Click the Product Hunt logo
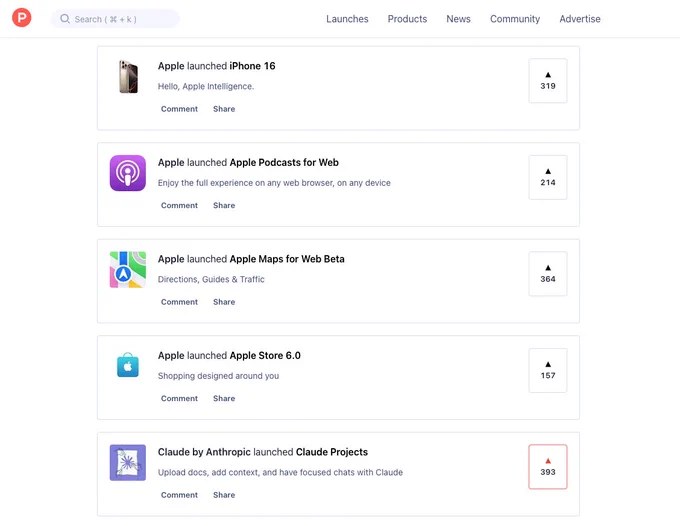 pyautogui.click(x=22, y=18)
